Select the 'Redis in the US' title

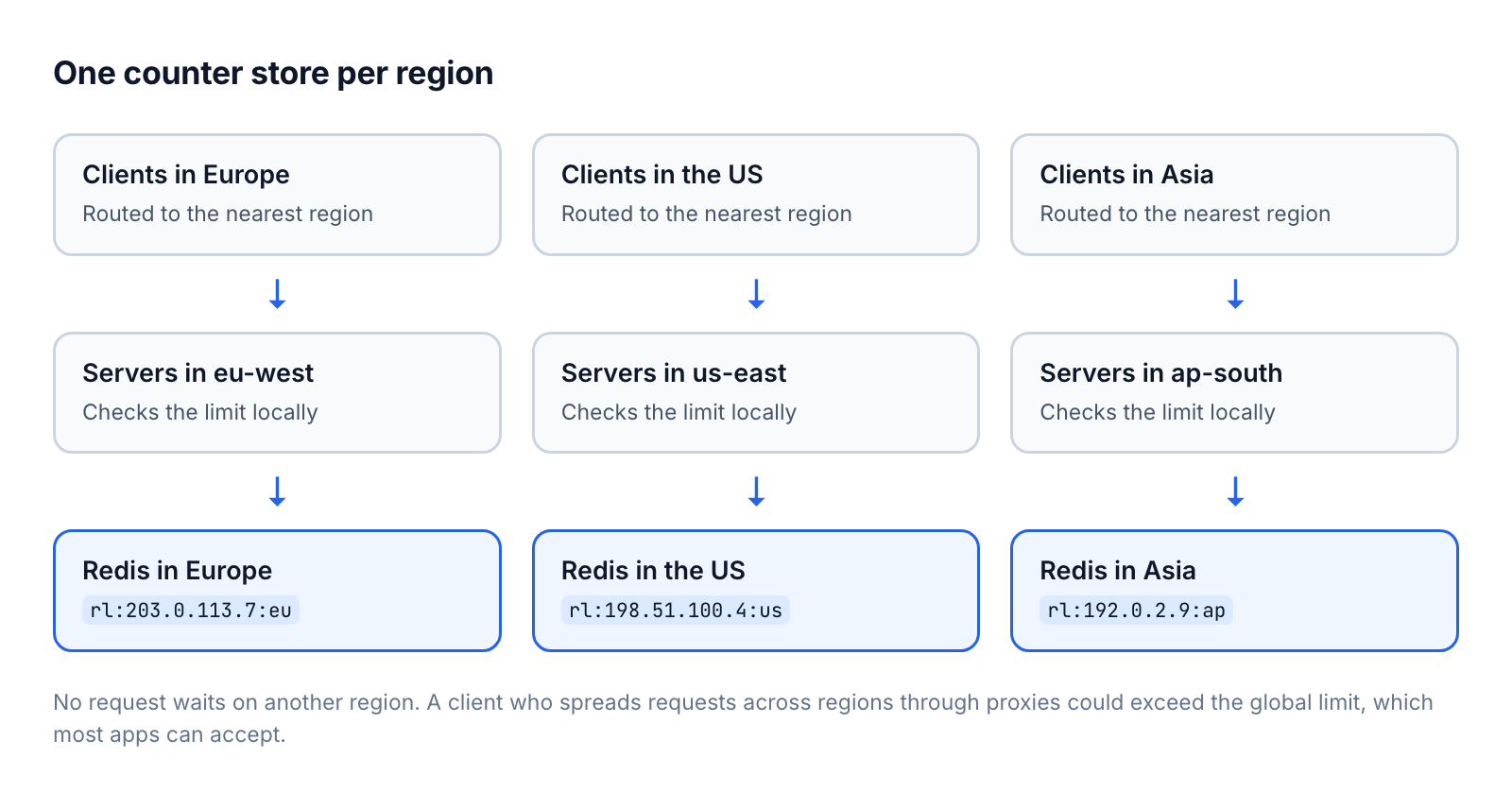click(x=653, y=571)
